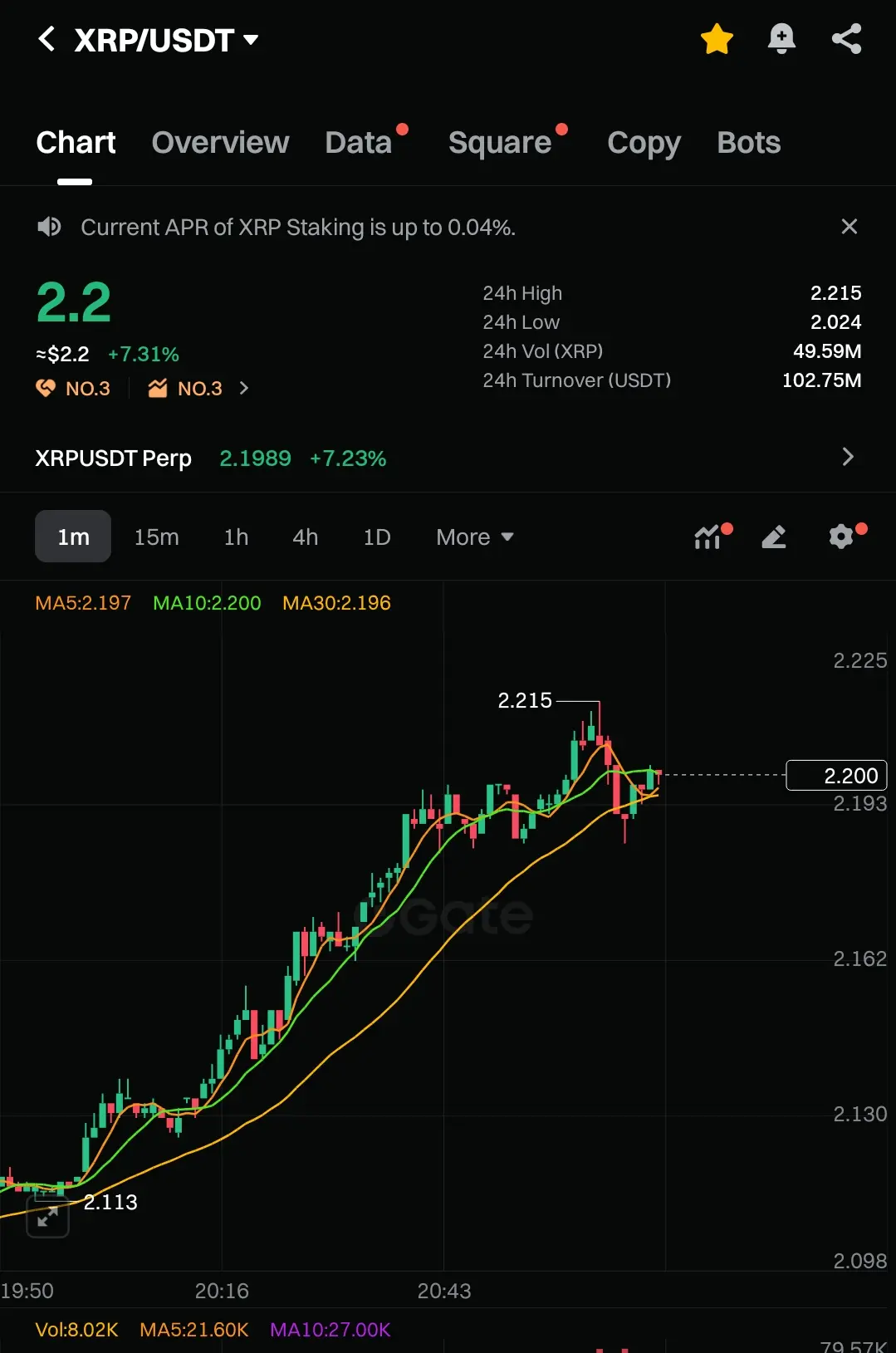Expand rankings with the chevron after NO.3
Screen dimensions: 896x1353
243,388
